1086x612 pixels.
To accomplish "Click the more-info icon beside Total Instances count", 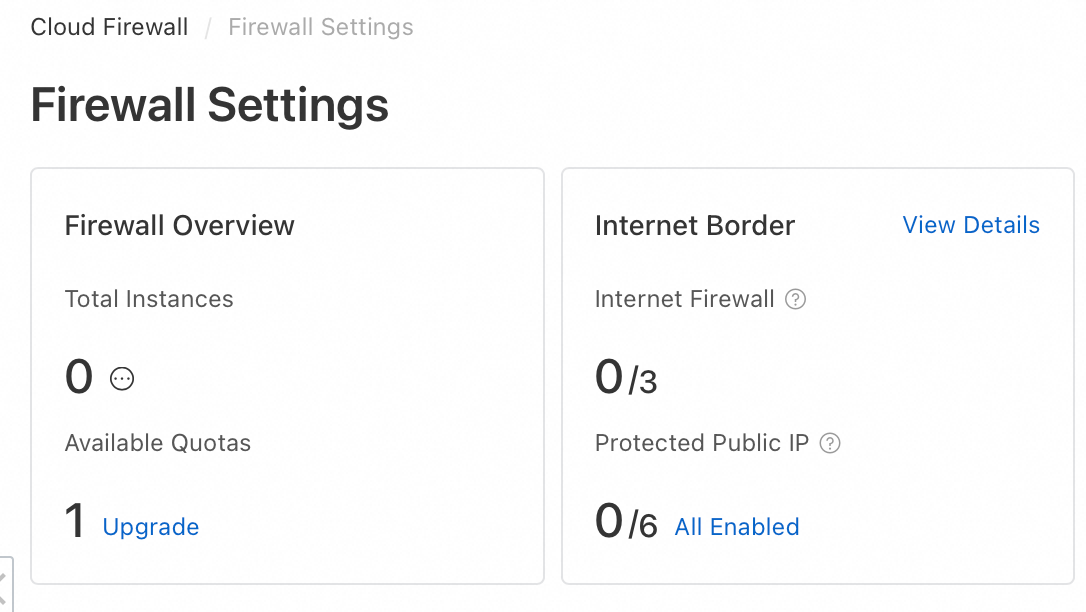I will click(x=122, y=379).
